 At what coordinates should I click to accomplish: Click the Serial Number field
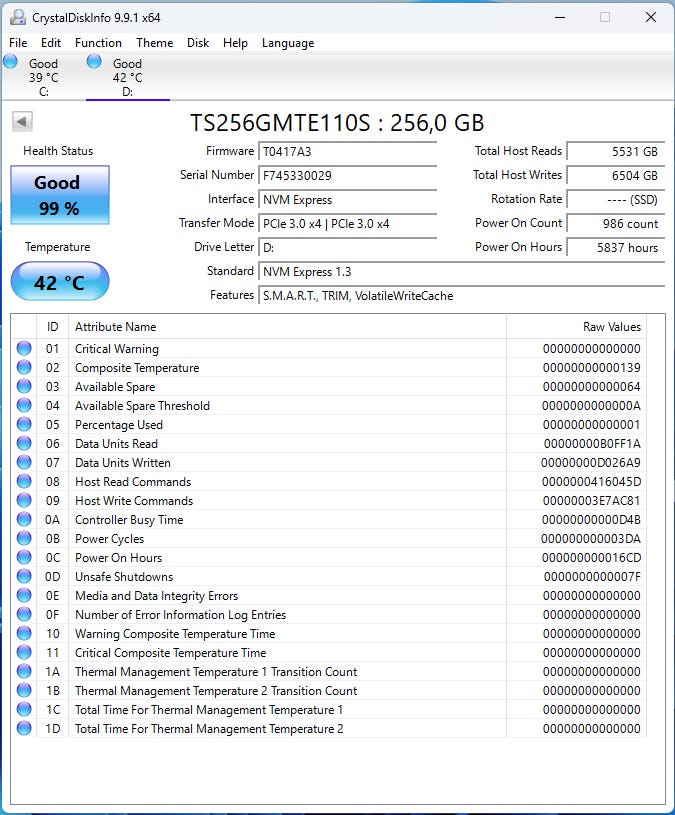[x=348, y=176]
